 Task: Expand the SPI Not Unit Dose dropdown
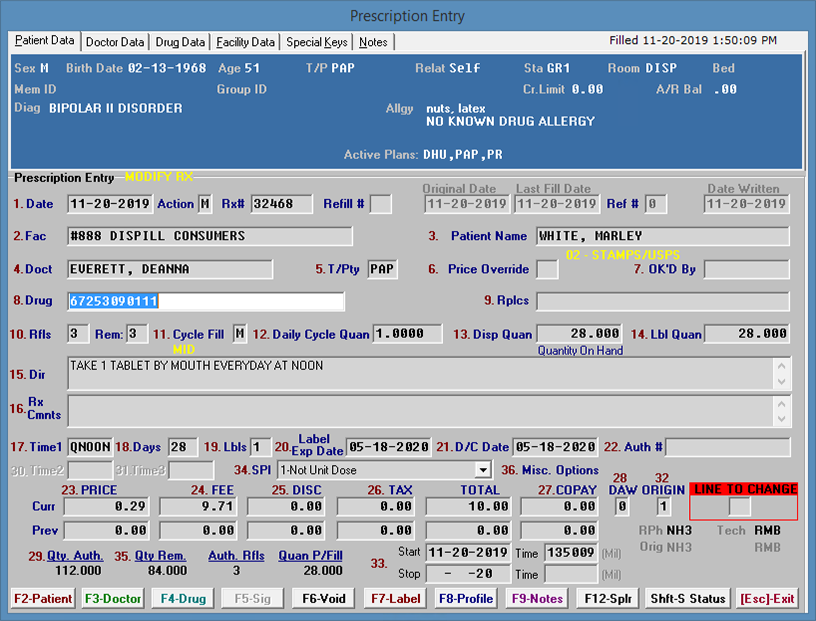pos(483,469)
